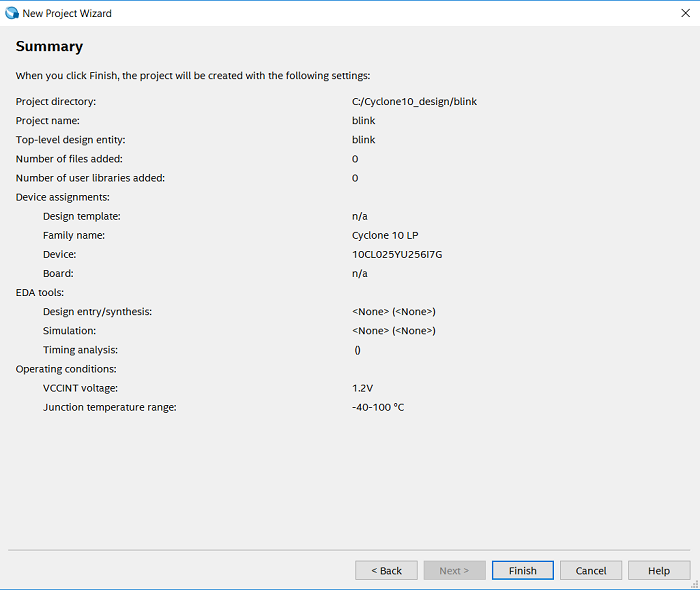Click the Cyclone 10 LP family value

pyautogui.click(x=385, y=235)
